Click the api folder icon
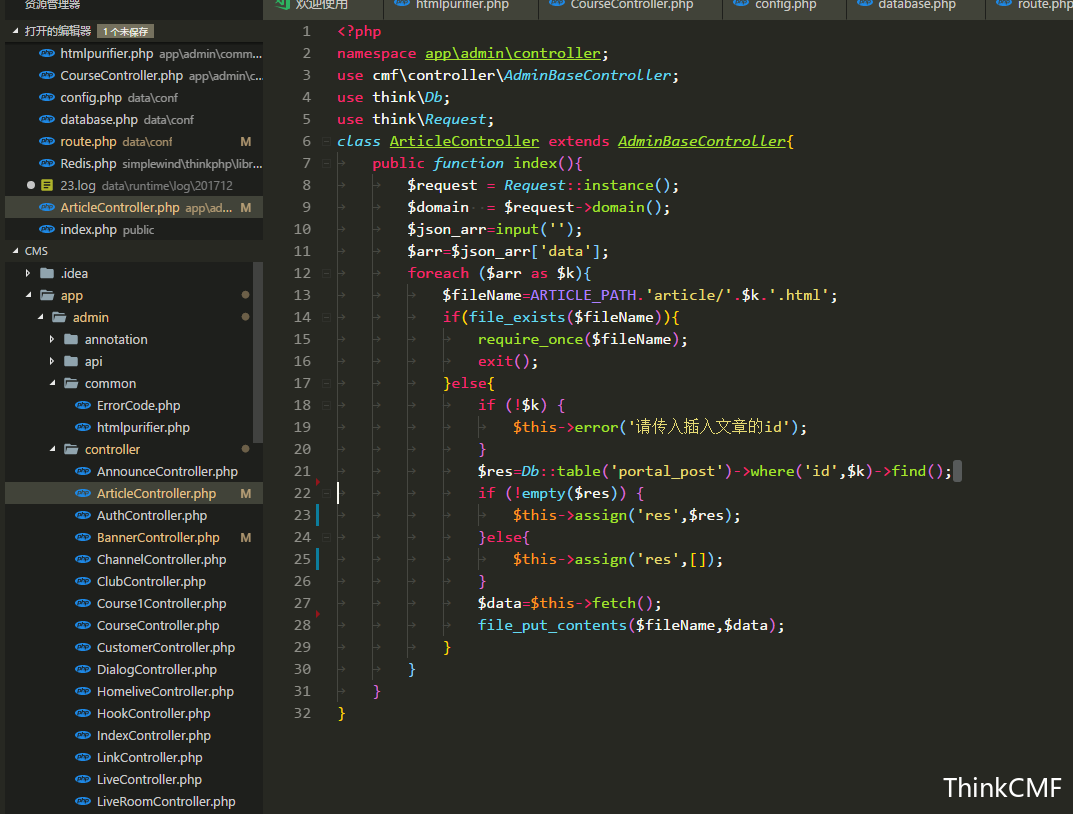This screenshot has width=1073, height=814. click(x=71, y=361)
